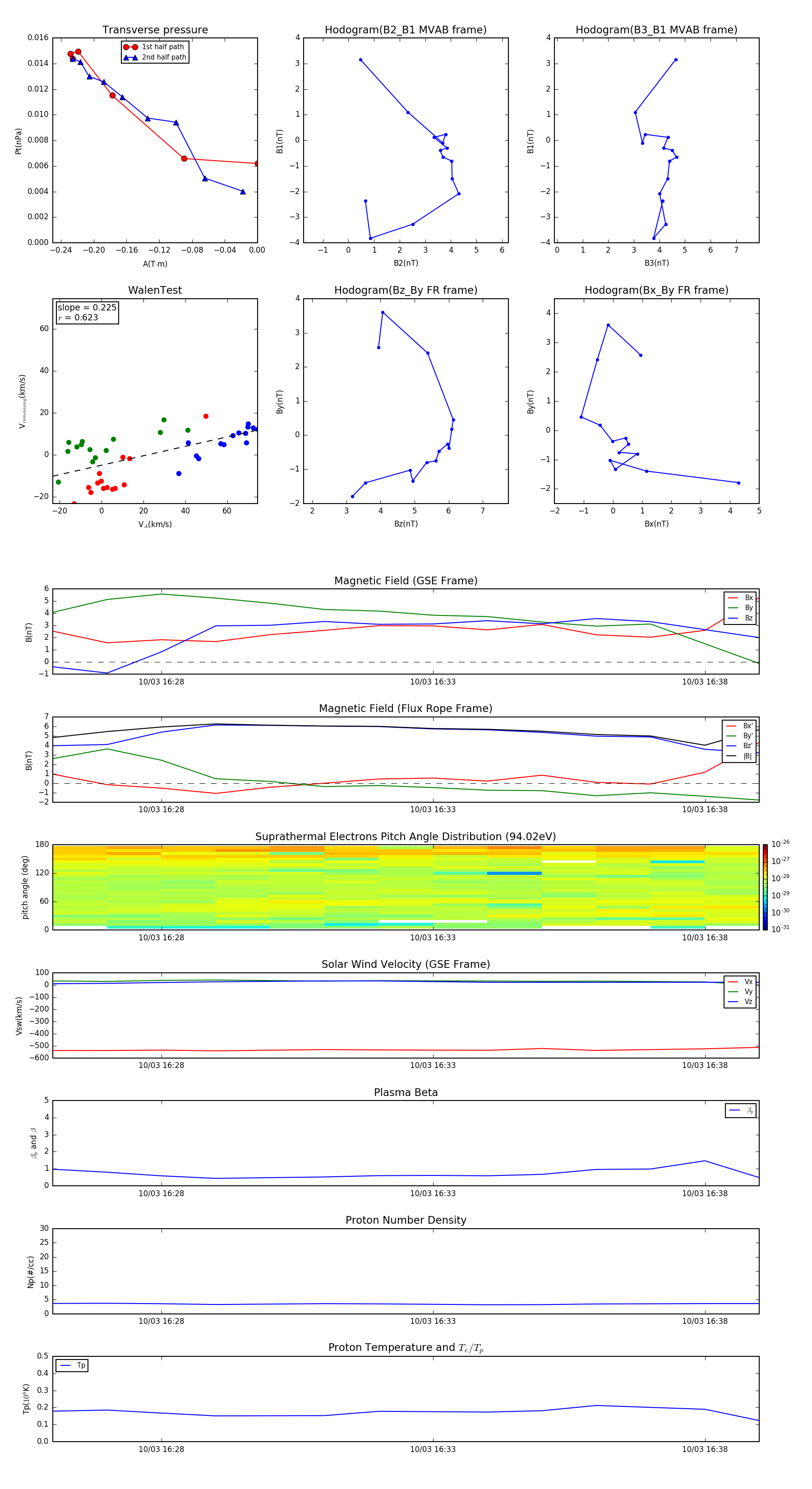Click the 'WalenTest' plot title

(x=155, y=290)
